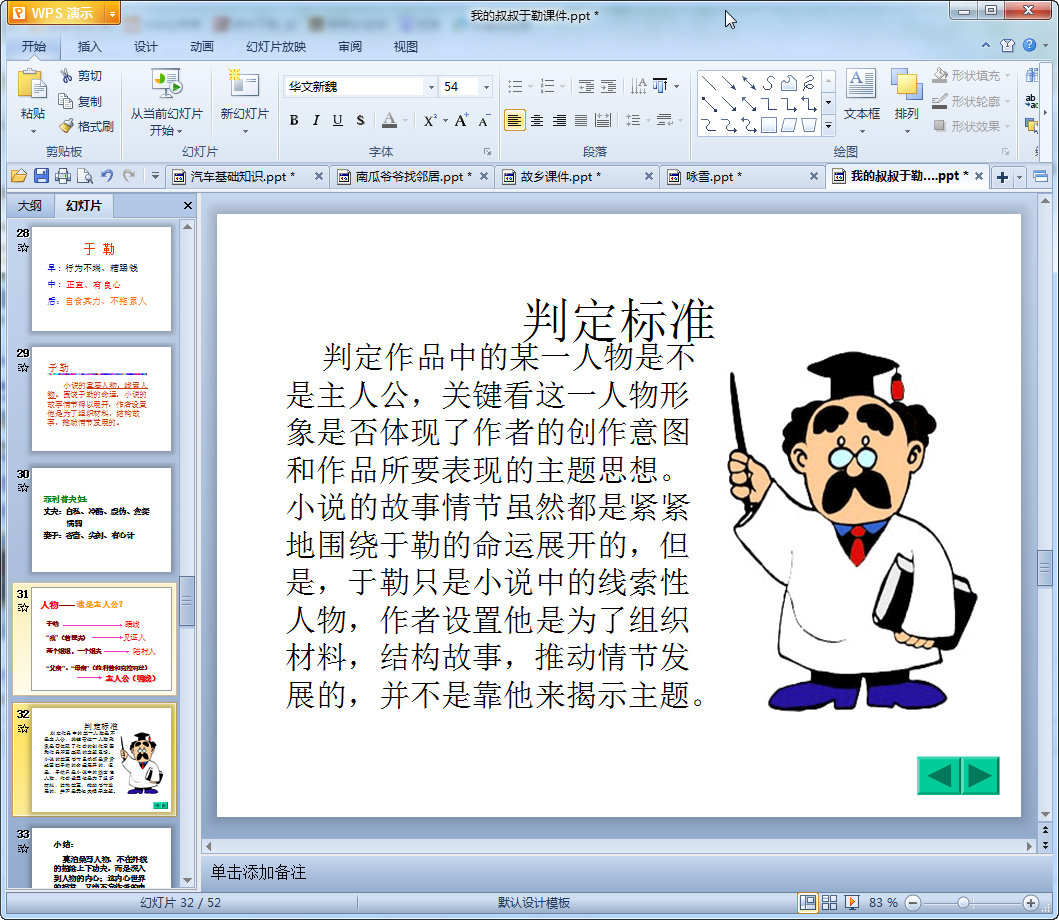Open the font color dropdown arrow
1059x920 pixels.
point(405,121)
